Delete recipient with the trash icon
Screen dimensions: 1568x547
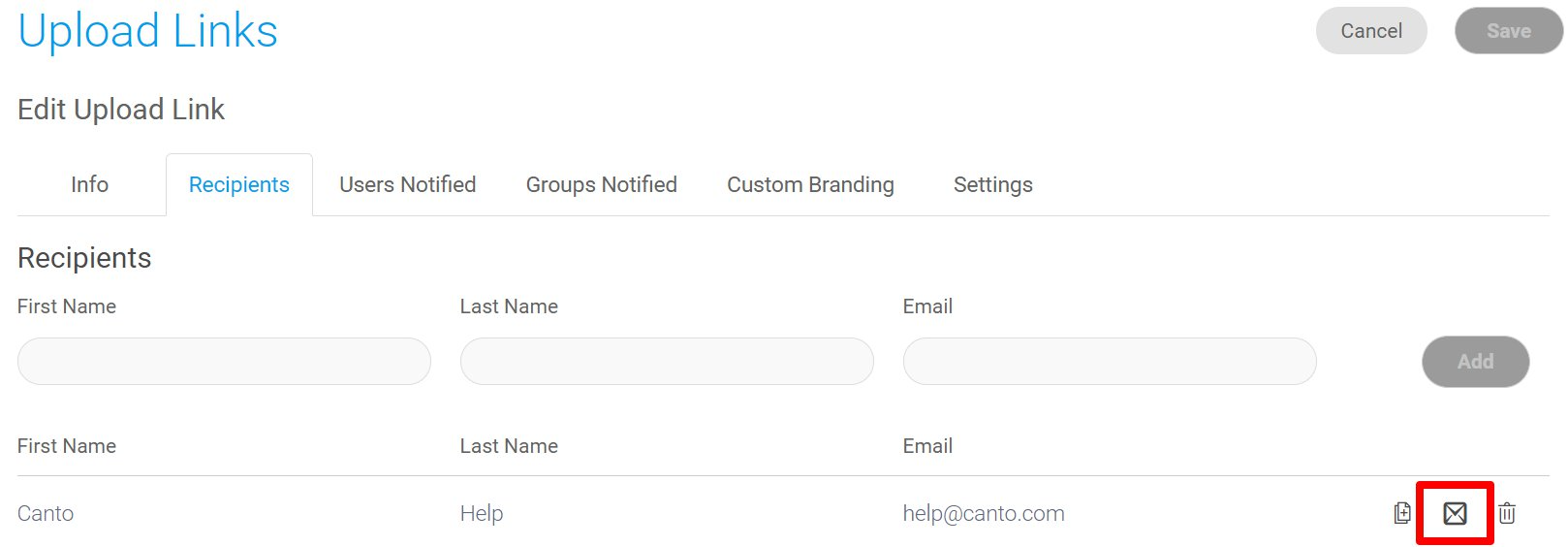pyautogui.click(x=1507, y=513)
